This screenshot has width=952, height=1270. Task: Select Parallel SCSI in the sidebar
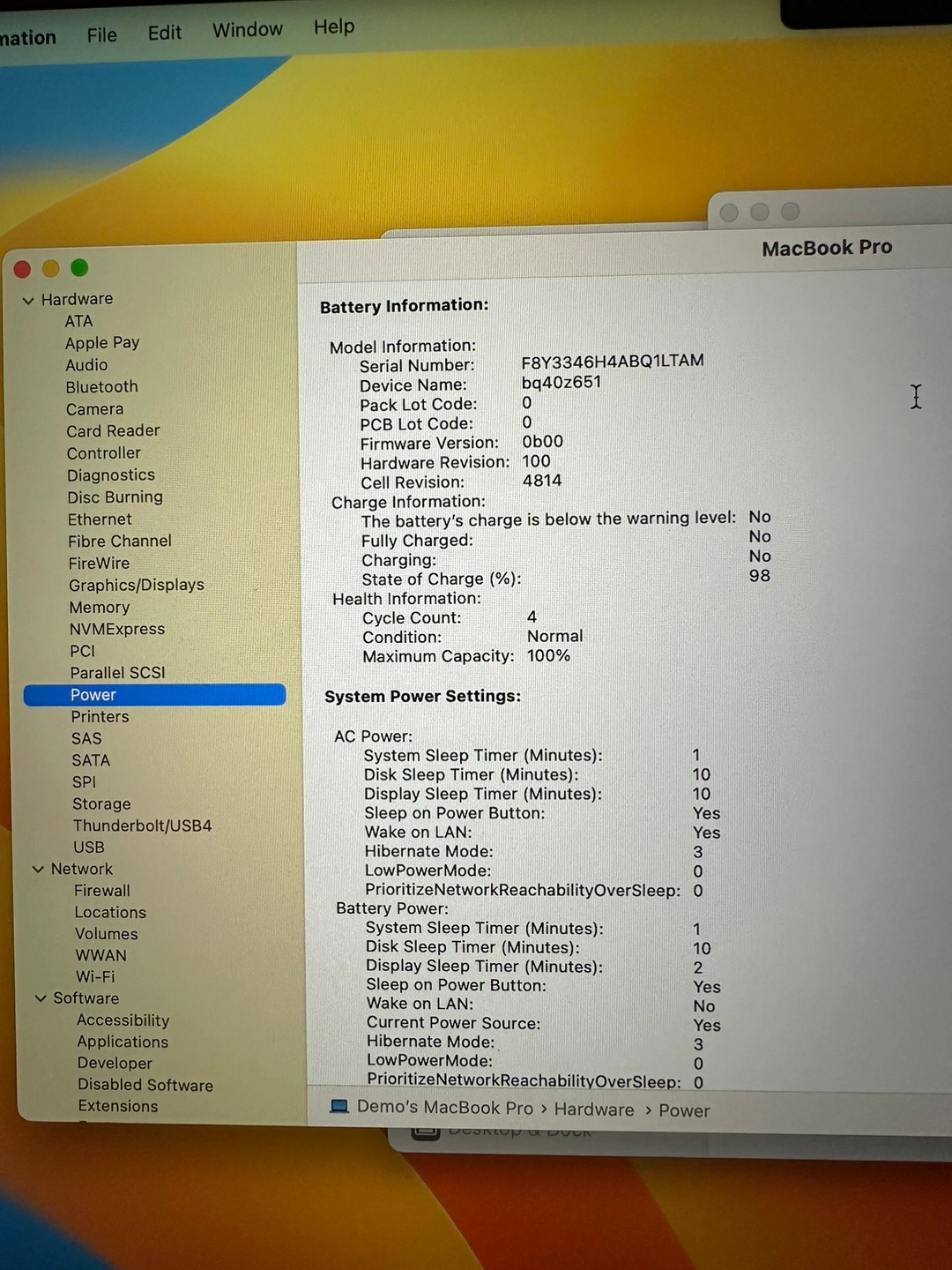point(117,672)
